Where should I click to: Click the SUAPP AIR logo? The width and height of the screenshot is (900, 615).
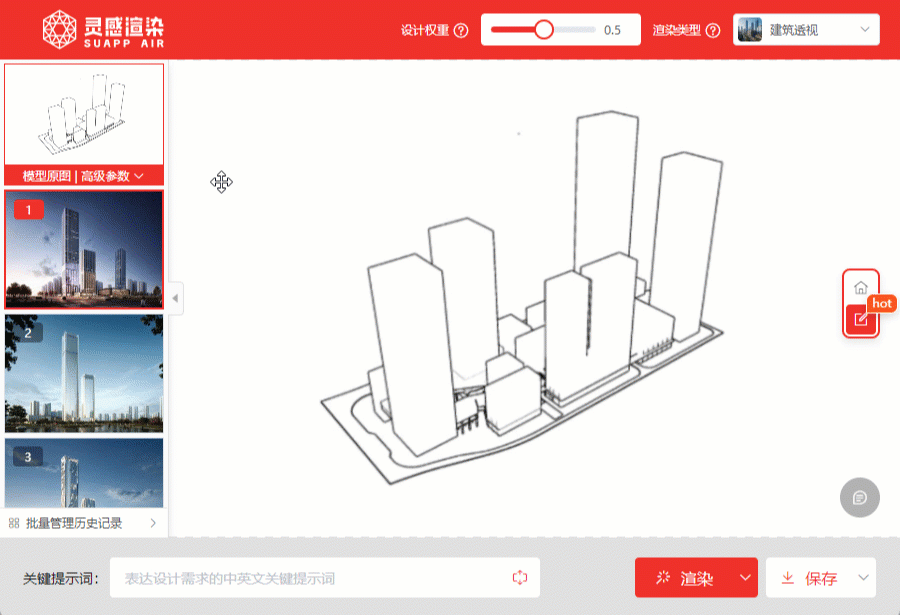tap(104, 30)
